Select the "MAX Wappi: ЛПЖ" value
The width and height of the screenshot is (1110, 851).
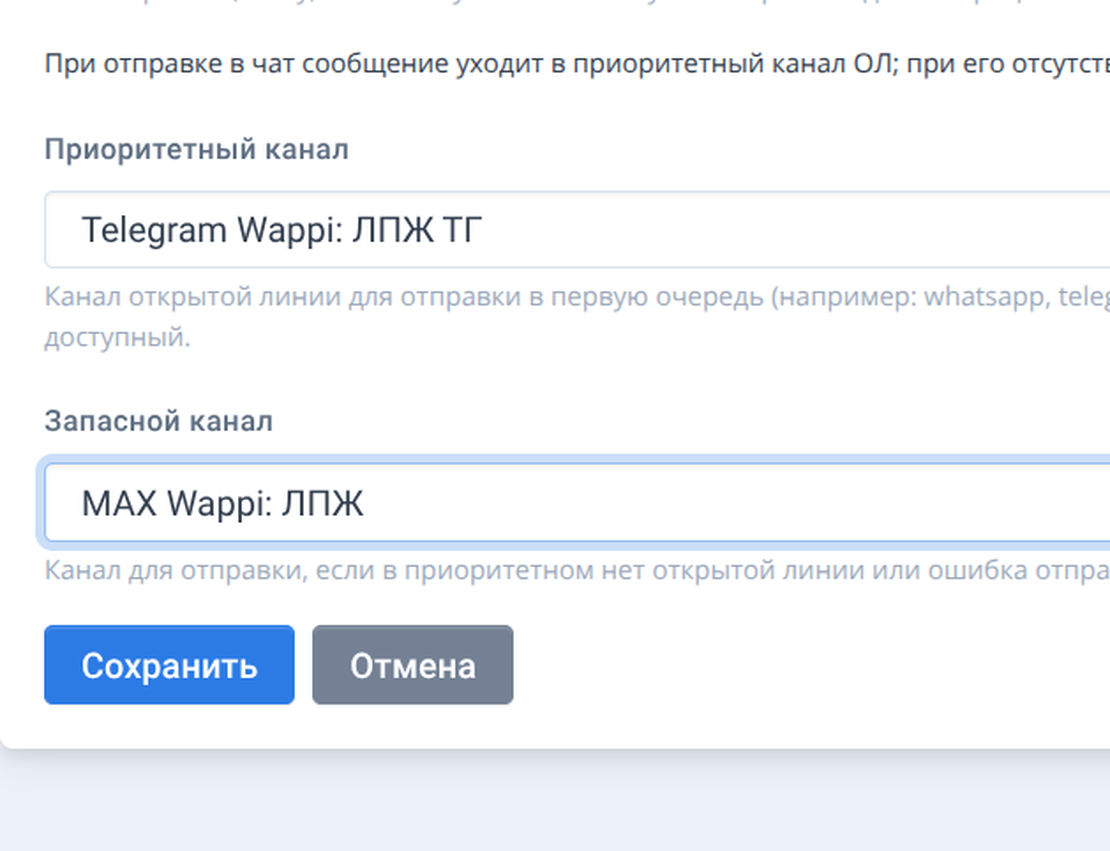pos(222,503)
